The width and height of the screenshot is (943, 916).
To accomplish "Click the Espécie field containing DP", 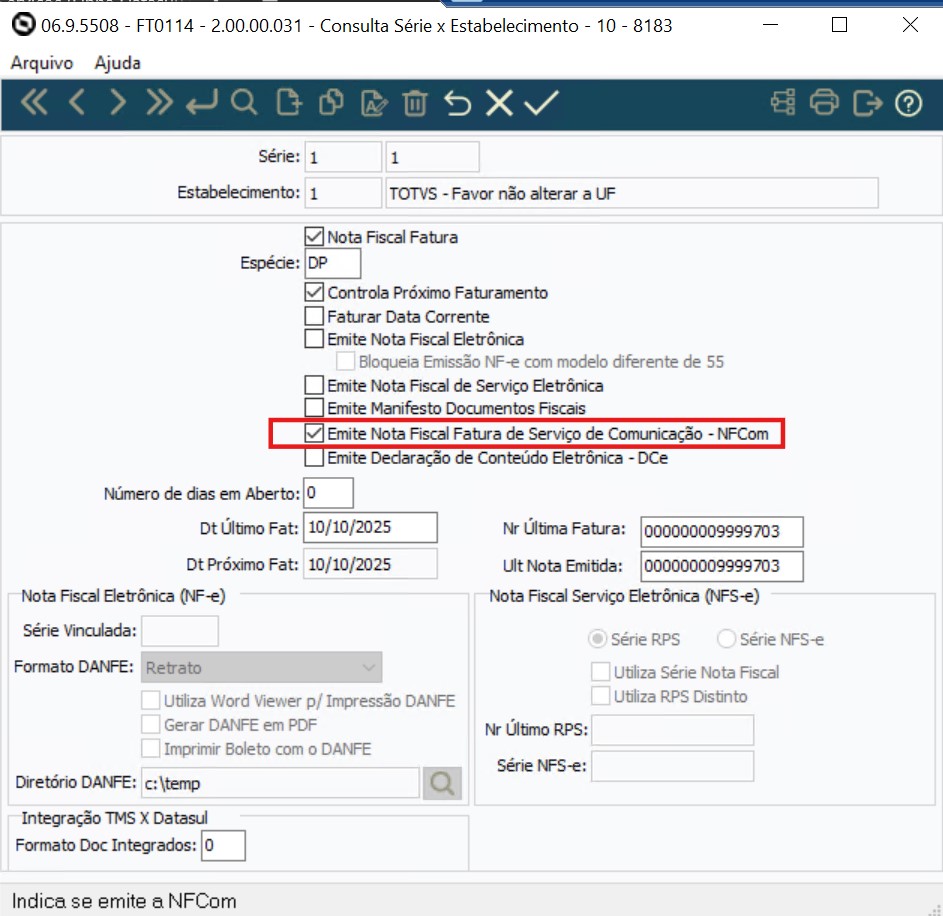I will [333, 263].
